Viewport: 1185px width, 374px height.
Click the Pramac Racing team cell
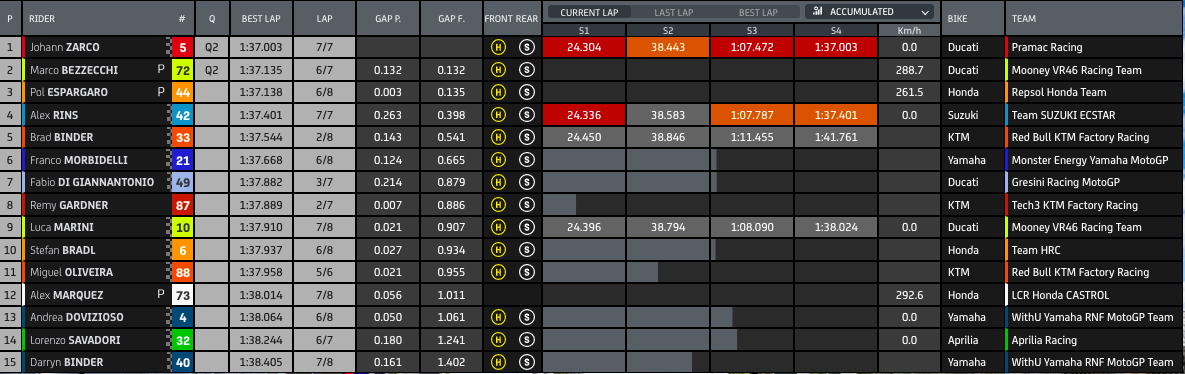1094,47
